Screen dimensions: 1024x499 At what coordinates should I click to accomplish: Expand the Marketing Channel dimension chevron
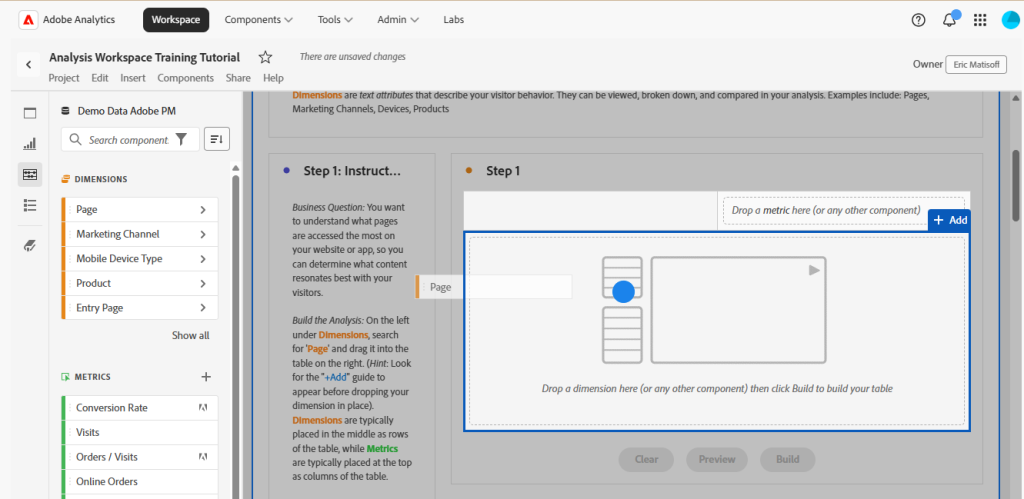click(x=202, y=234)
